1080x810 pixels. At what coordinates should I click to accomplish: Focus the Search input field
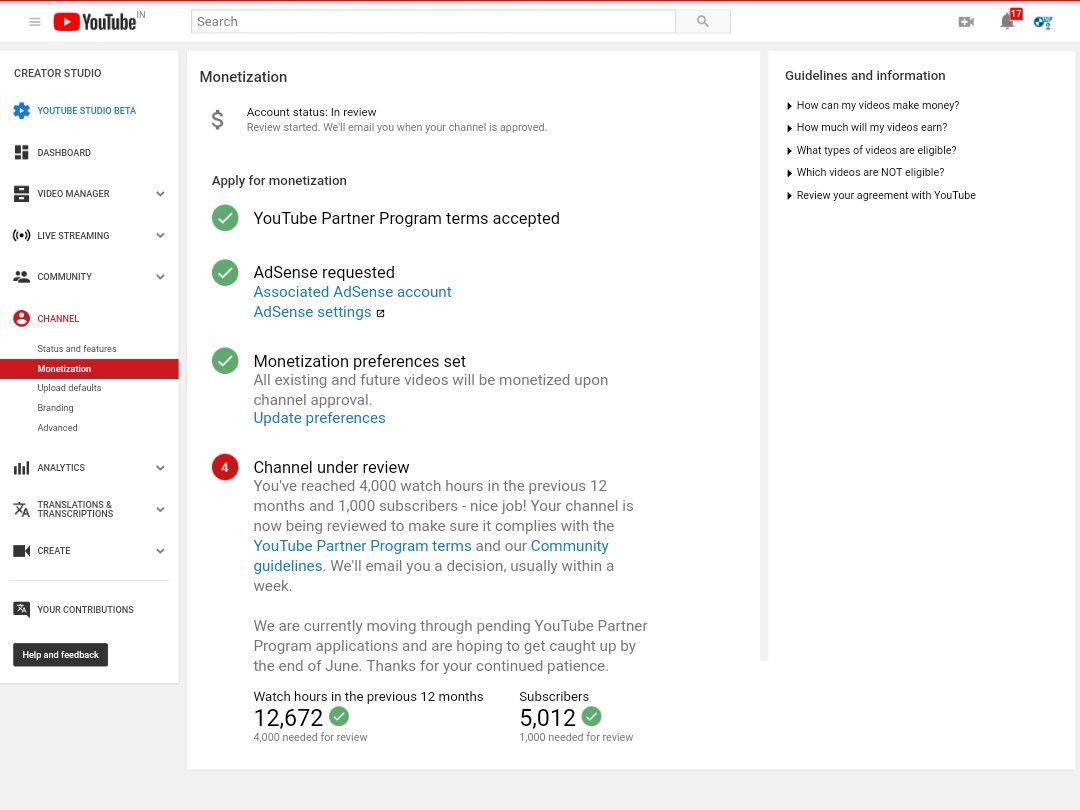coord(433,21)
